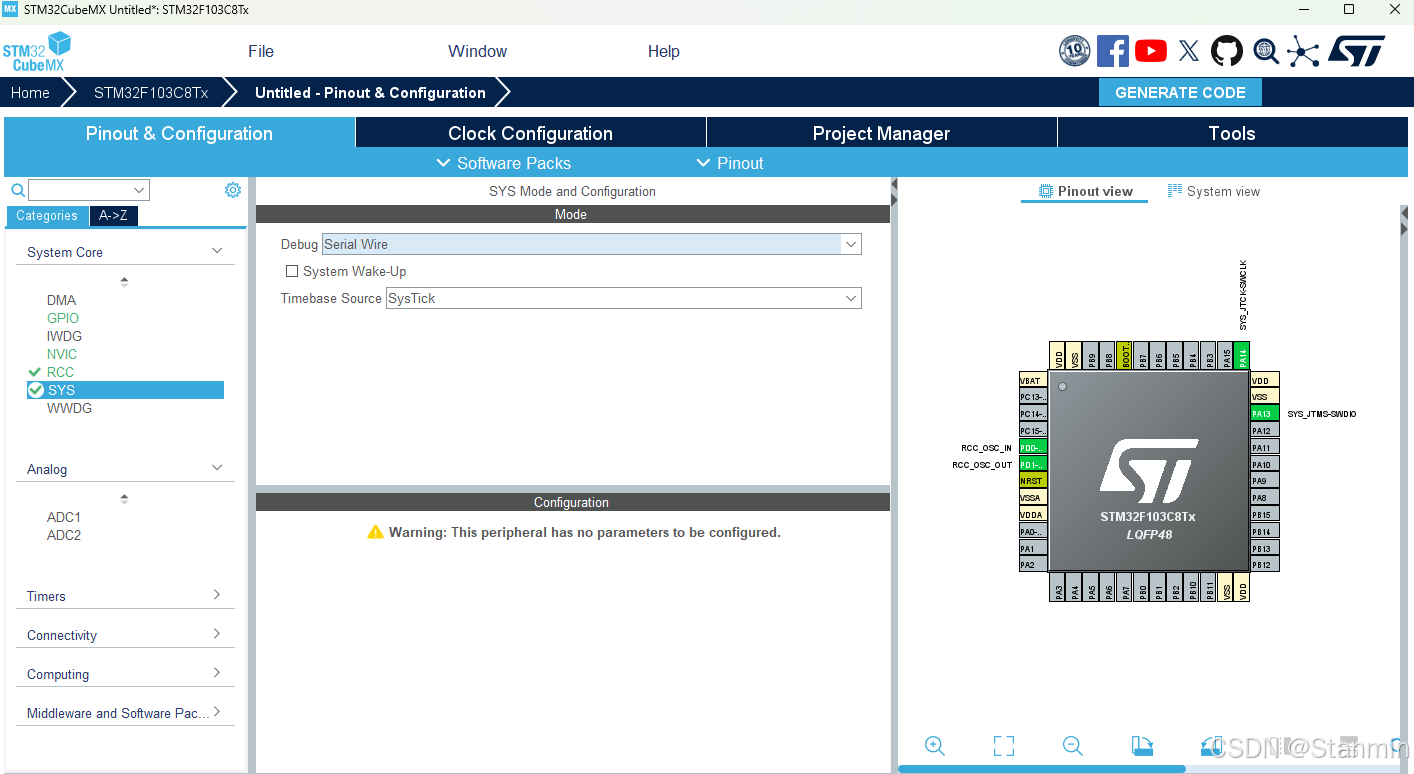Open the Window menu
This screenshot has width=1414, height=774.
coord(477,51)
